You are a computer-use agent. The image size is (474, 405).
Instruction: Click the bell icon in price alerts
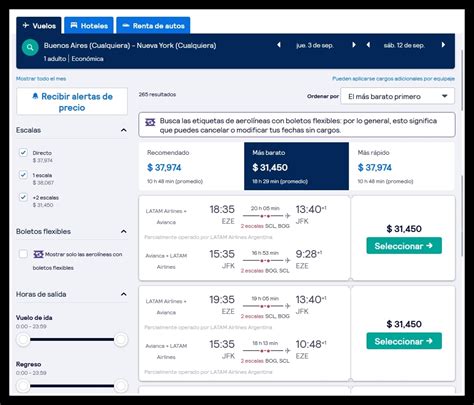pos(35,96)
